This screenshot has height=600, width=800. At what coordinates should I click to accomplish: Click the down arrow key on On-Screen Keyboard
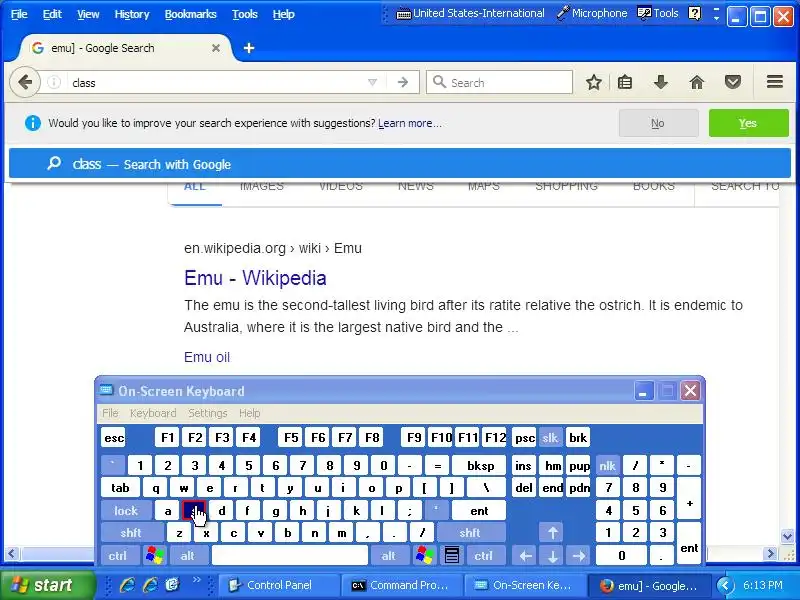coord(553,556)
